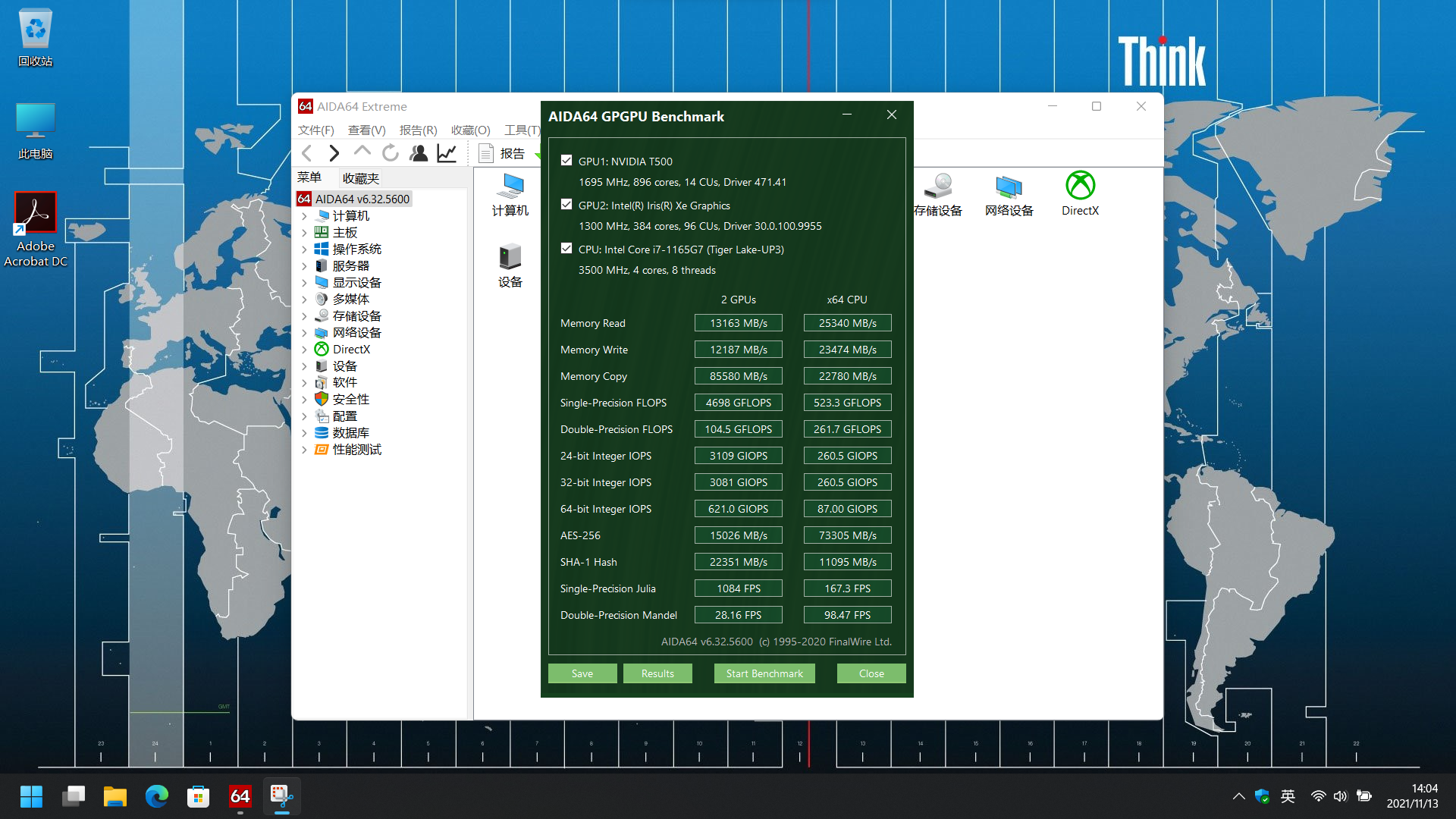Select the 网络设备 tree item
1456x819 pixels.
[356, 333]
